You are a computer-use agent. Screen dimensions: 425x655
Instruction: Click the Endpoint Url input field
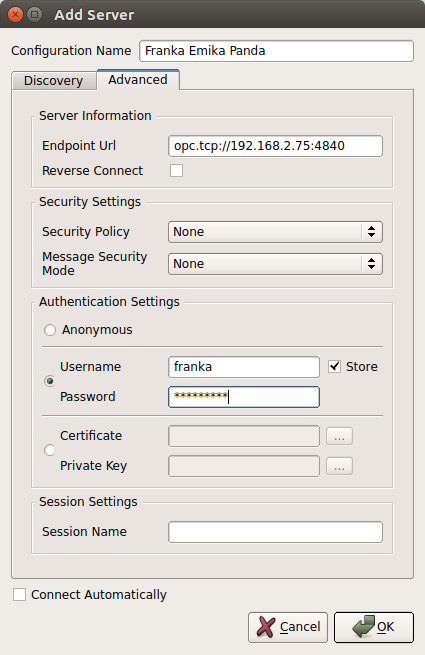click(x=275, y=146)
